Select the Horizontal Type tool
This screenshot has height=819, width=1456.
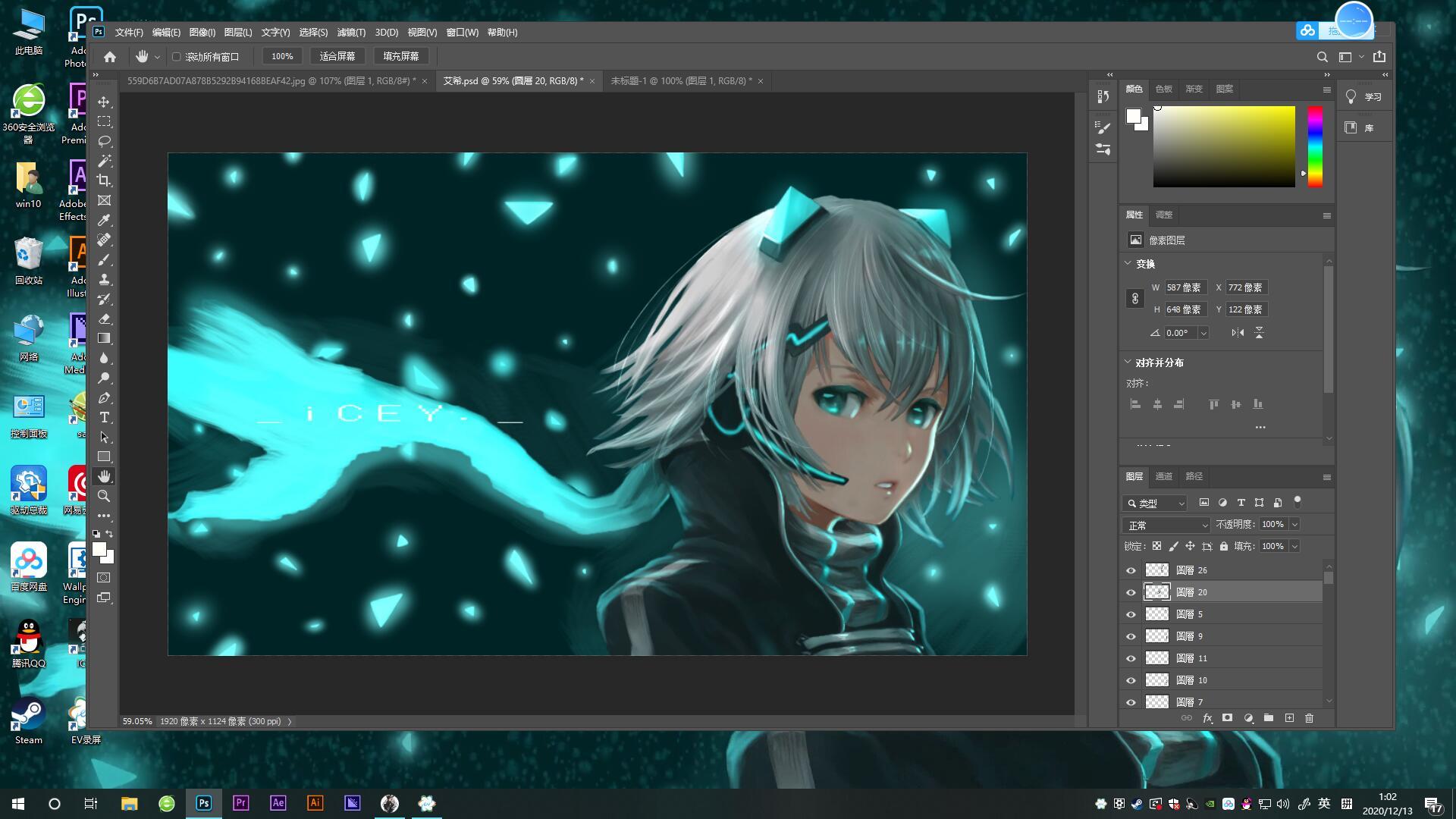tap(105, 418)
